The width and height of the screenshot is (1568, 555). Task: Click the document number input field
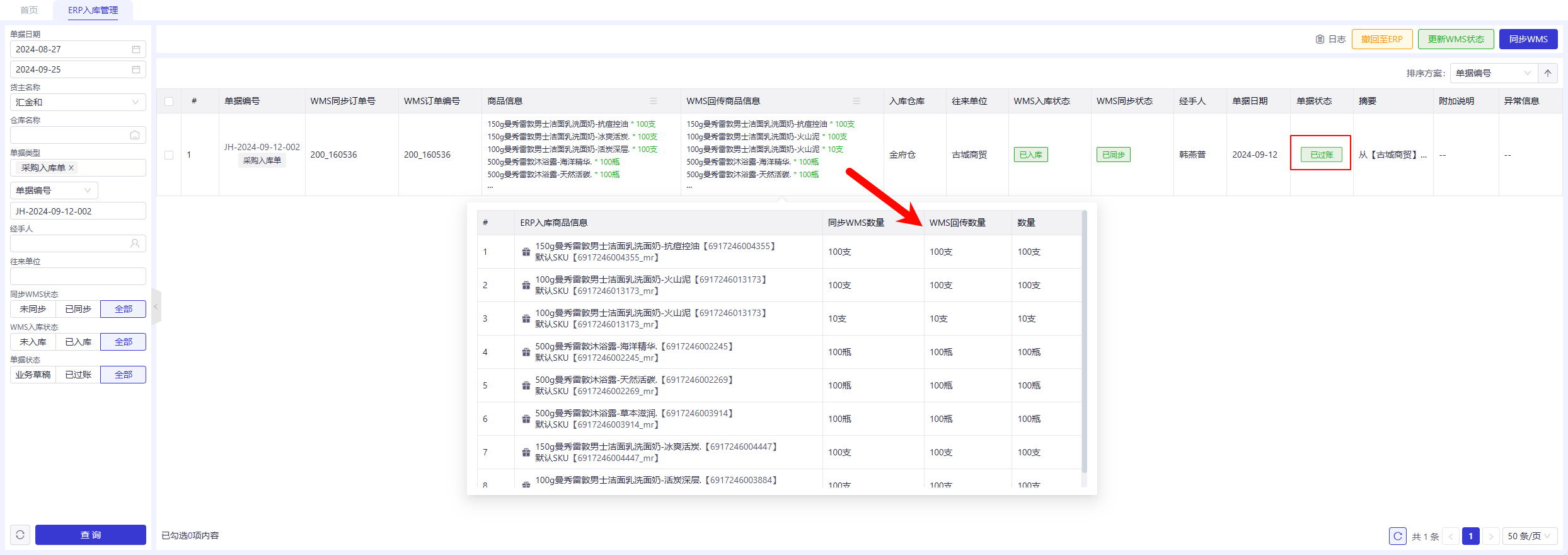pyautogui.click(x=78, y=211)
